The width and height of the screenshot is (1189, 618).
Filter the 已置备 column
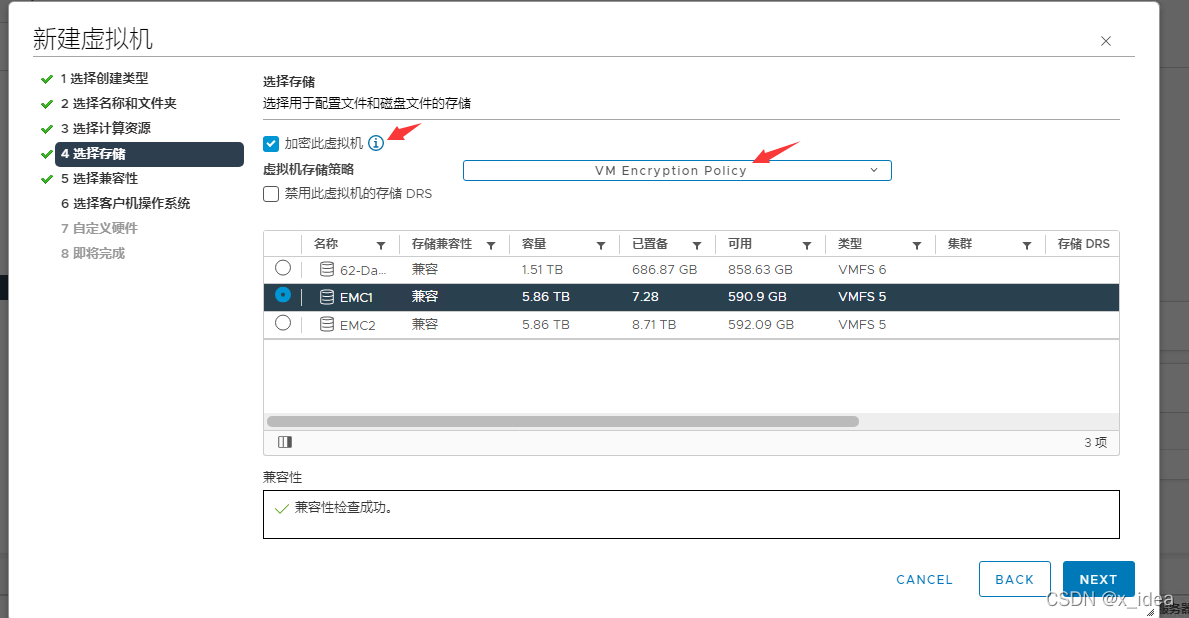[696, 245]
